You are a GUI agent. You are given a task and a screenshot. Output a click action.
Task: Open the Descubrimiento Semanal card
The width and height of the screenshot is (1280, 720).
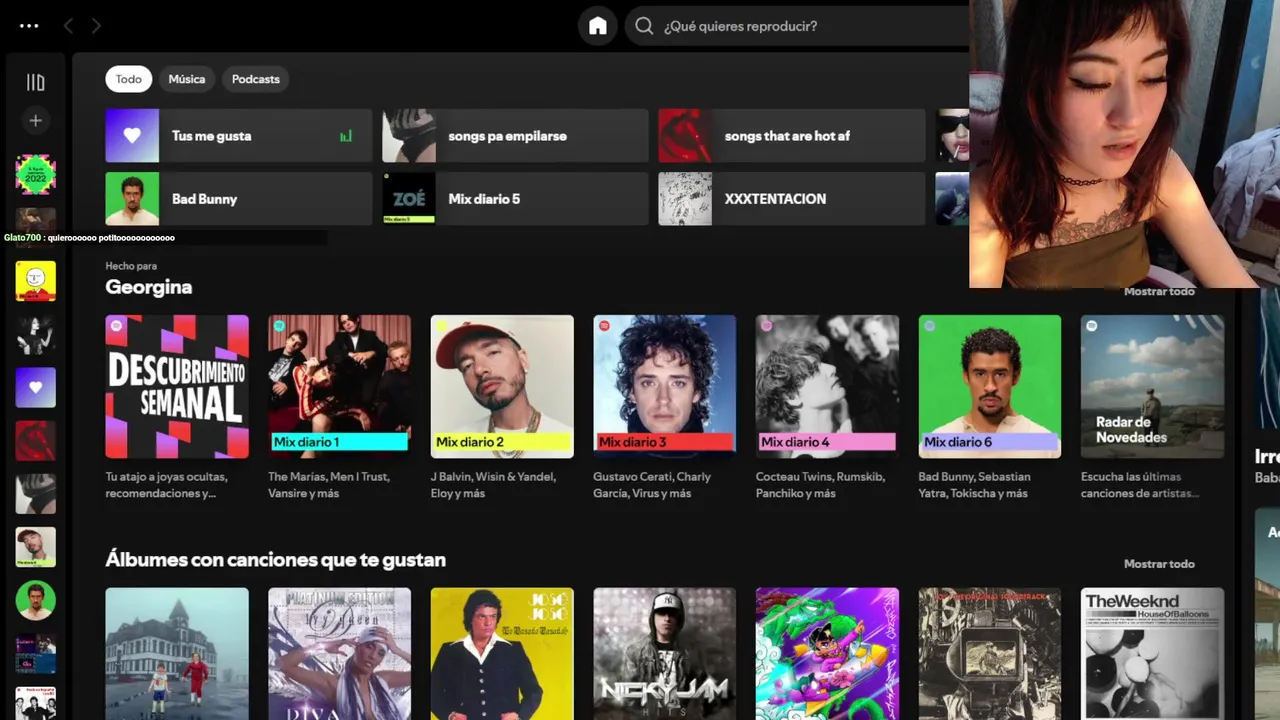(x=177, y=387)
